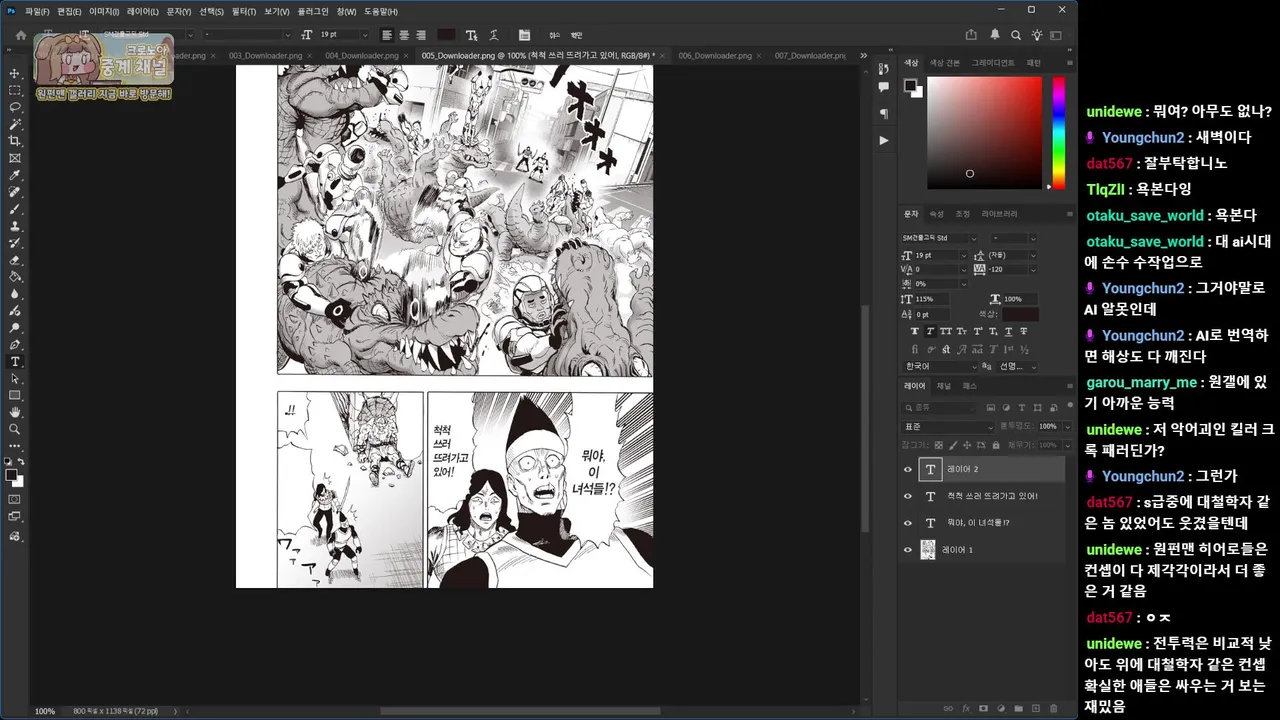Hide the 척척 쓰러 뜨려가고 있어! layer
This screenshot has width=1280, height=720.
click(x=908, y=496)
